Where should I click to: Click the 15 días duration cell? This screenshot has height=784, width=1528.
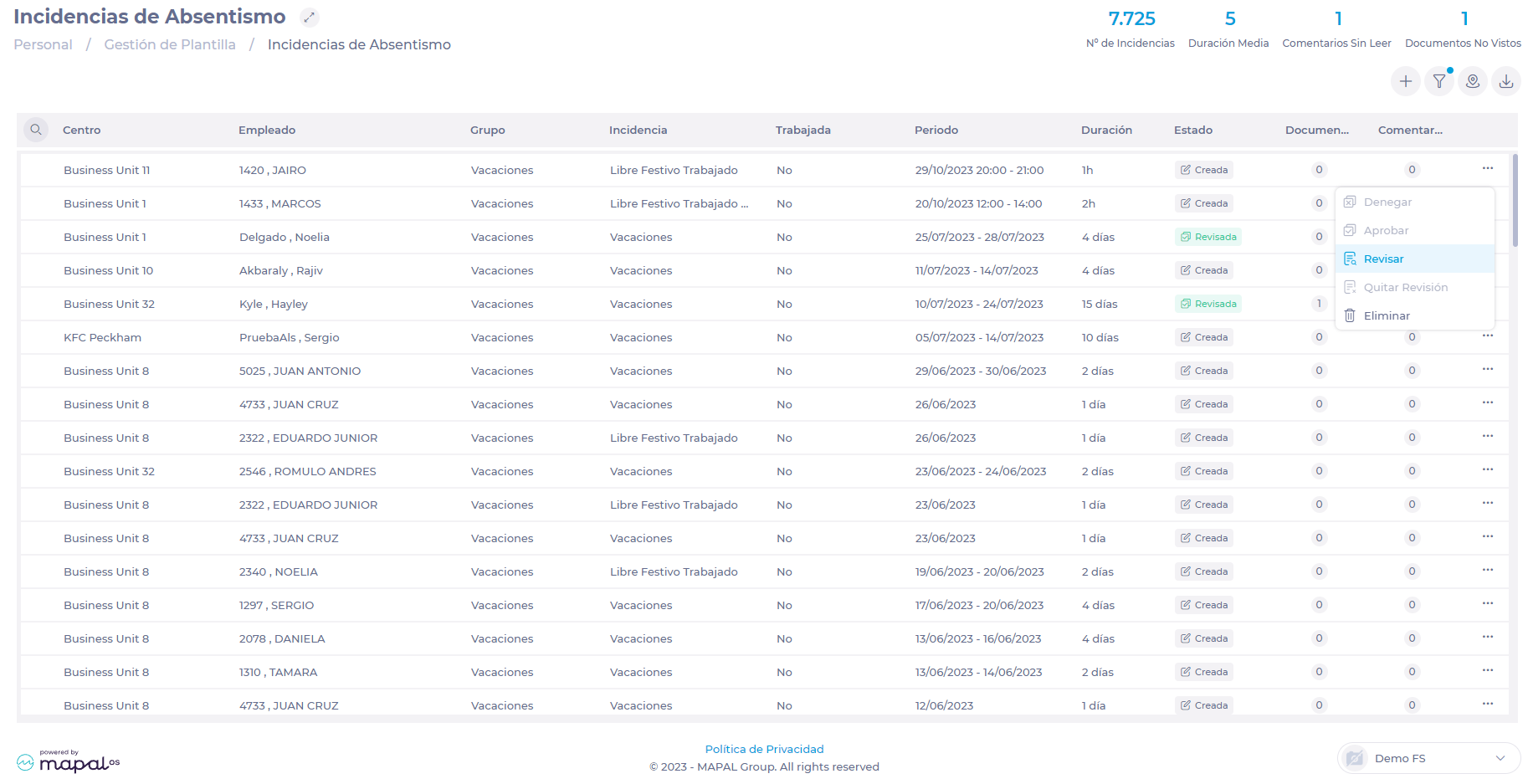click(x=1100, y=304)
